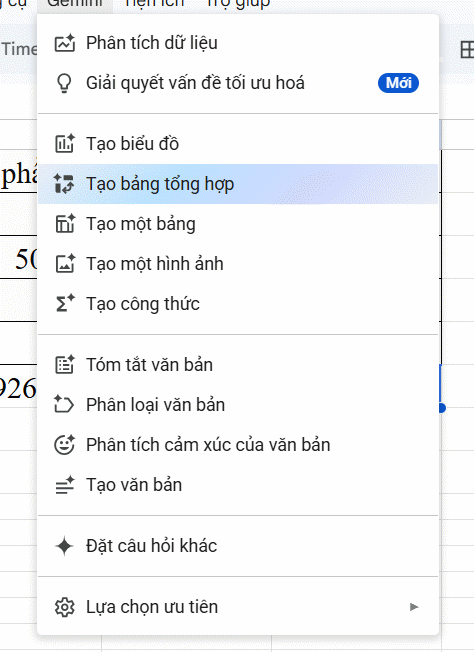Open Phân tích cảm xúc của văn bản
Screen dimensions: 474x652
point(238,445)
